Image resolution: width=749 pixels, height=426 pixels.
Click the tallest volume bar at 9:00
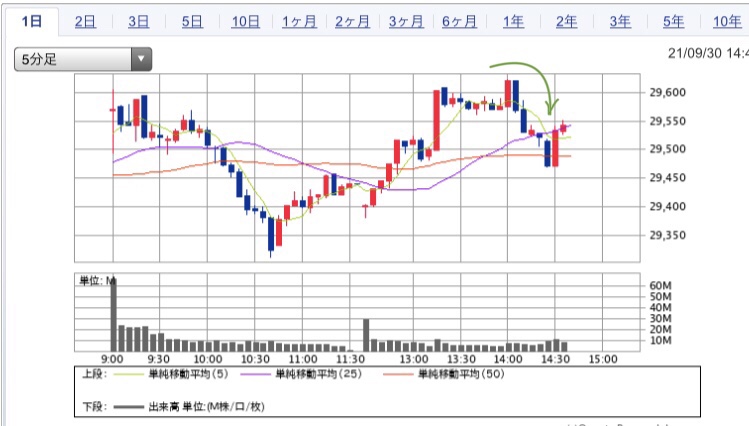[114, 313]
